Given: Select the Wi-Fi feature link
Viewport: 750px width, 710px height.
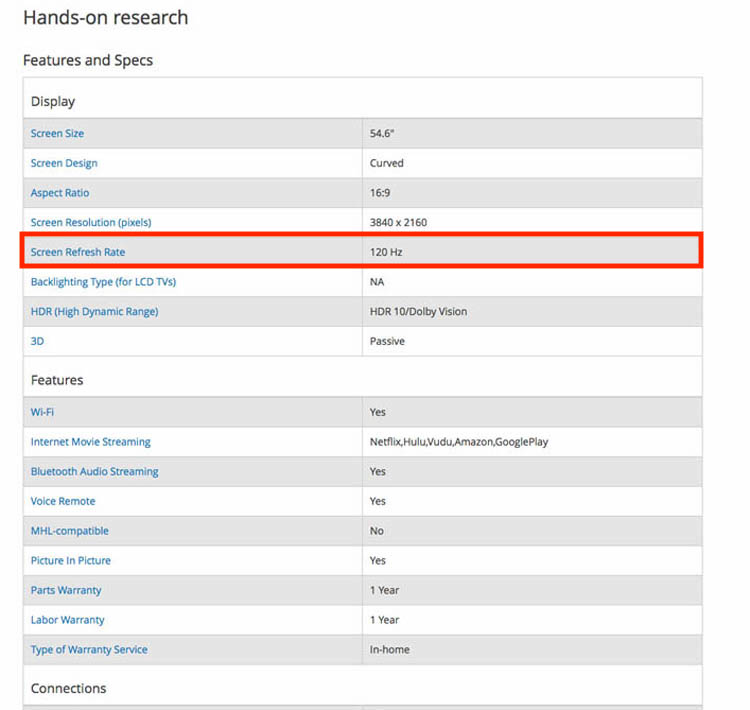Looking at the screenshot, I should click(42, 412).
